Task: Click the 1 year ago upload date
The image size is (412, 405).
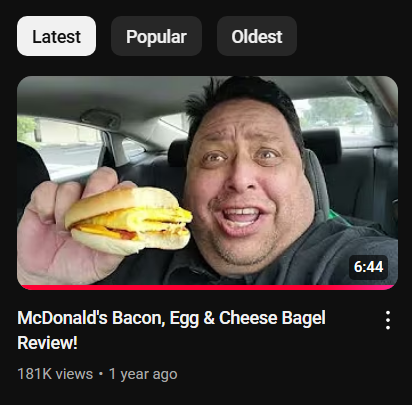Action: [143, 374]
